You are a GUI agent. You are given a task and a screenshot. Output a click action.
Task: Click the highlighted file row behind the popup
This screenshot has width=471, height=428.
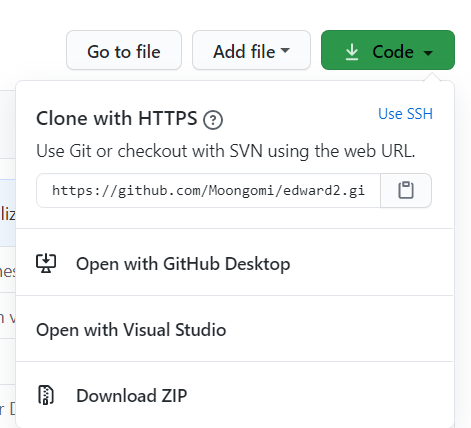click(x=8, y=213)
